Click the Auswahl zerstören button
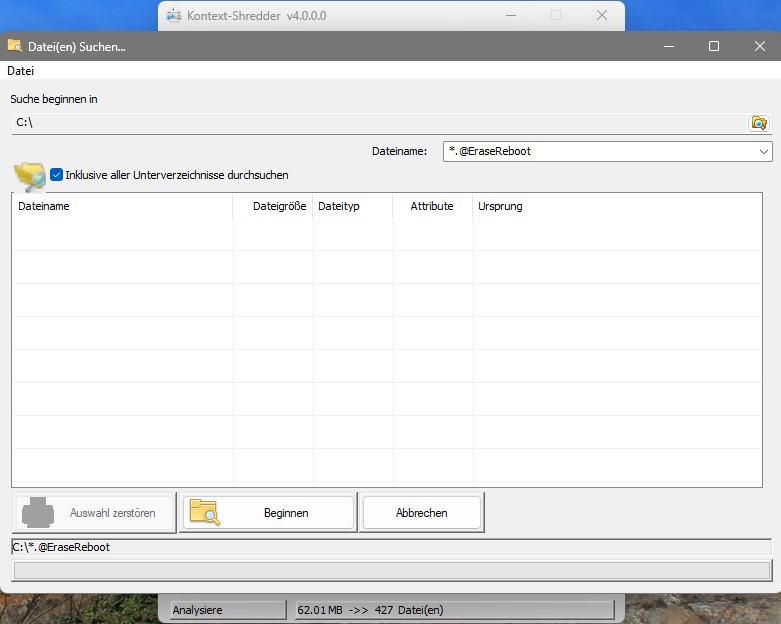 point(95,512)
